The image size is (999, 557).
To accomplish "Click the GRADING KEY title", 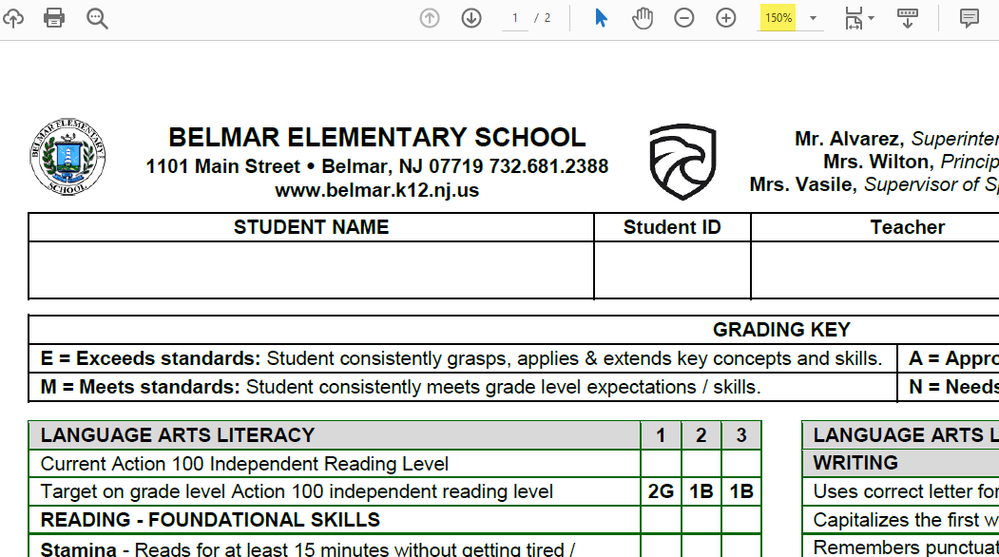I will coord(782,329).
